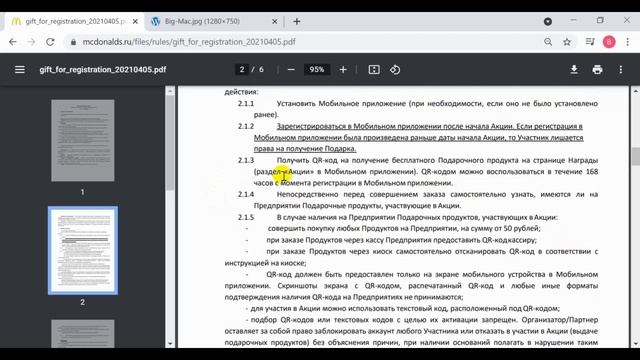Click the page number field showing 2
Viewport: 640px width, 360px height.
pyautogui.click(x=242, y=70)
